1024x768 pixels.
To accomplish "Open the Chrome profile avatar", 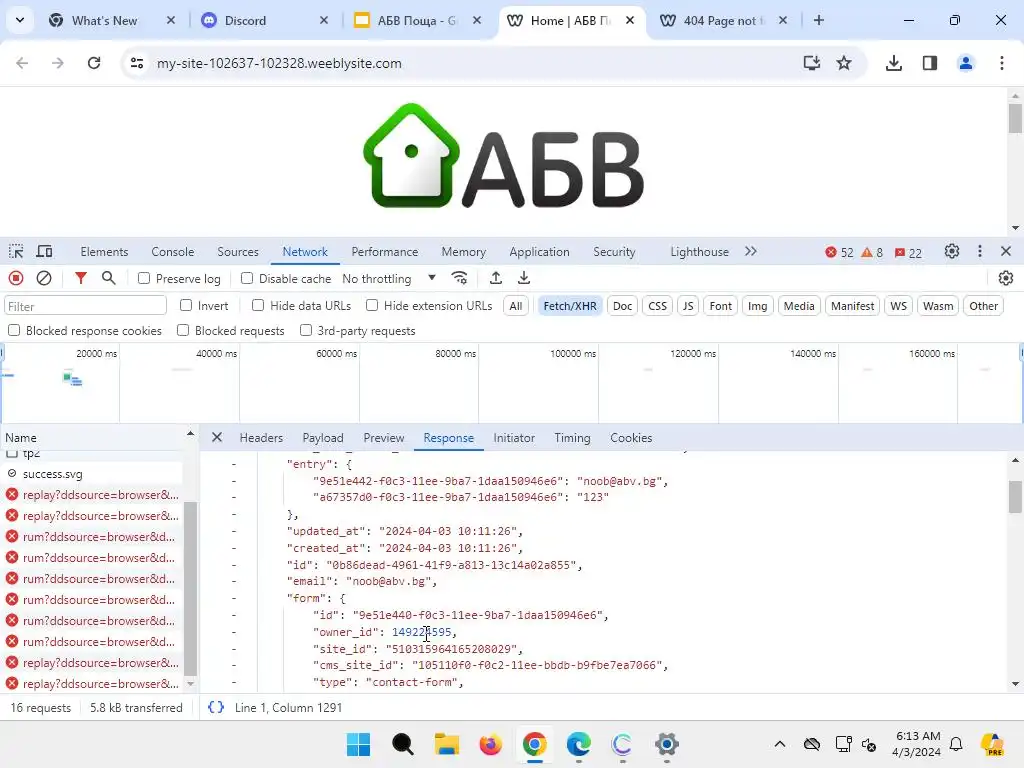I will pos(966,63).
